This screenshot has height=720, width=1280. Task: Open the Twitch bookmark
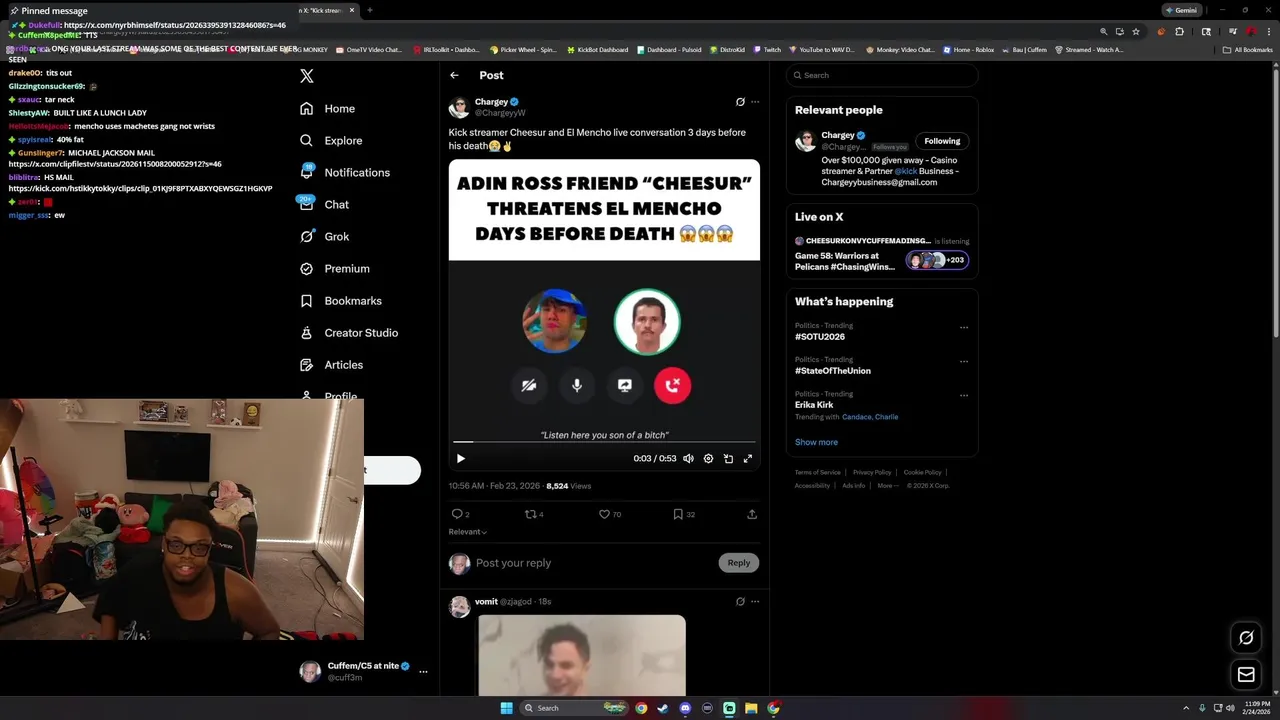click(767, 50)
